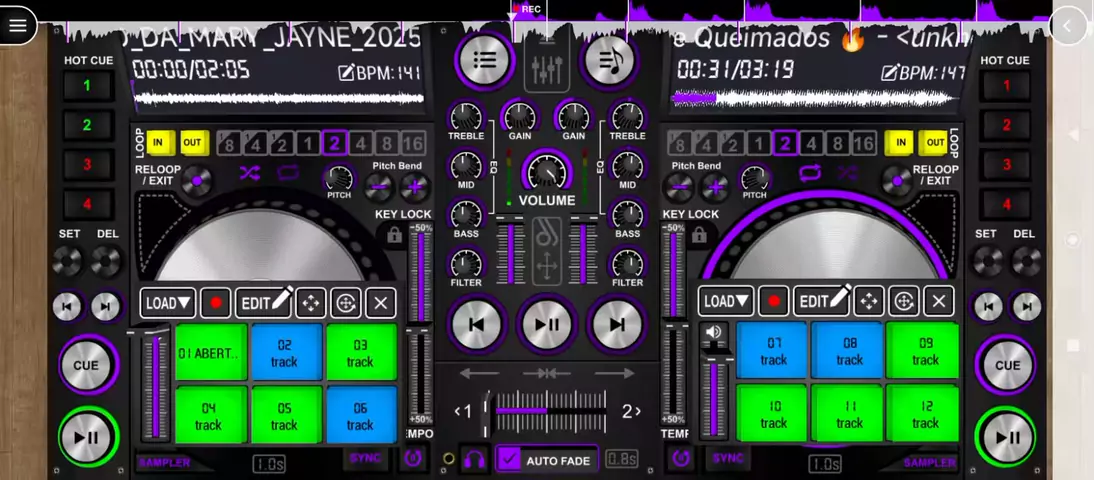
Task: Open the music playlist queue icon
Action: click(609, 60)
